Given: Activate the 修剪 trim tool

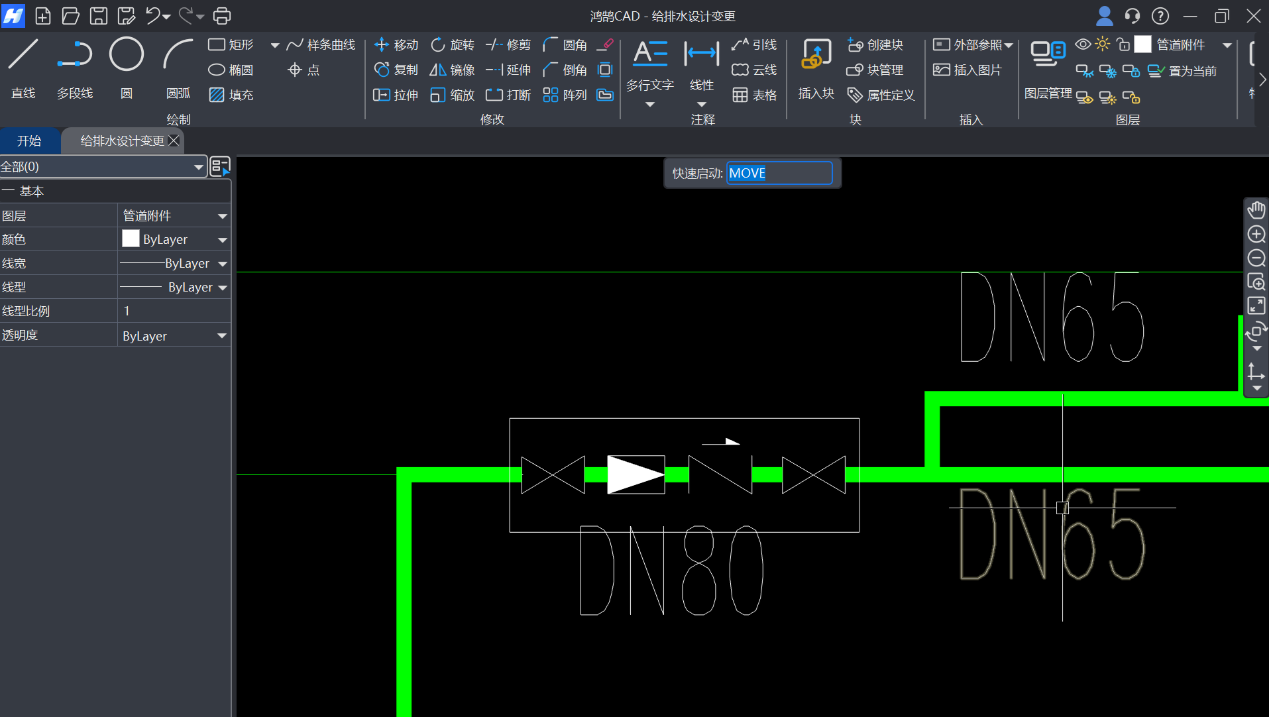Looking at the screenshot, I should (508, 45).
